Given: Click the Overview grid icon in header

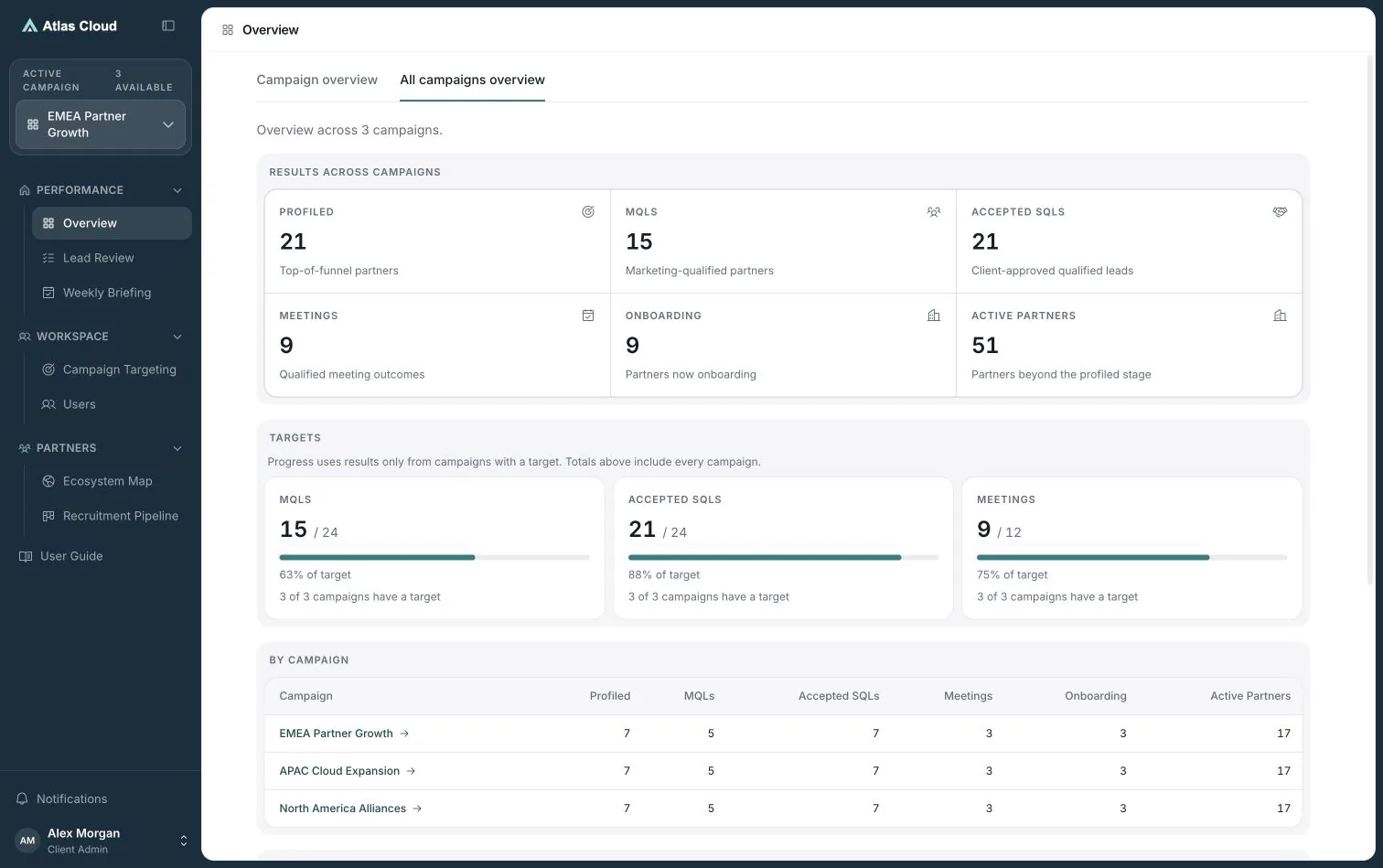Looking at the screenshot, I should (228, 30).
